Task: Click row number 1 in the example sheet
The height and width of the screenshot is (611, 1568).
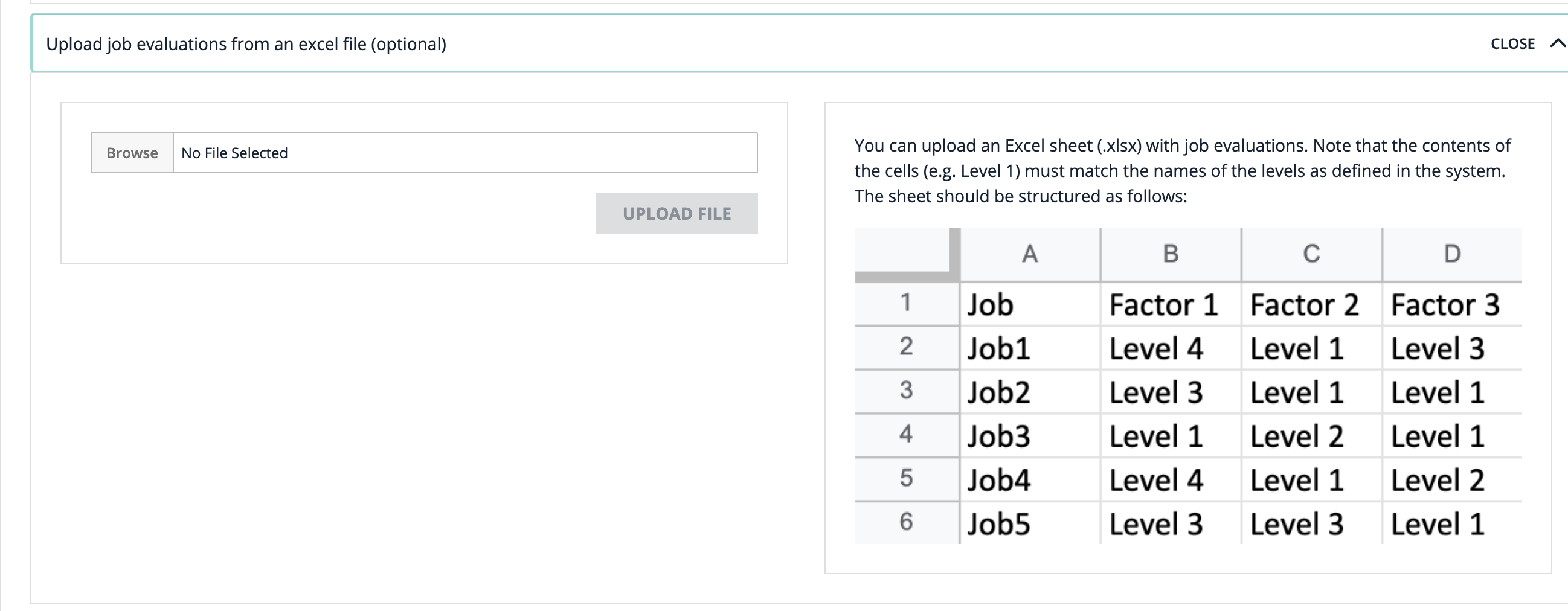Action: point(906,303)
